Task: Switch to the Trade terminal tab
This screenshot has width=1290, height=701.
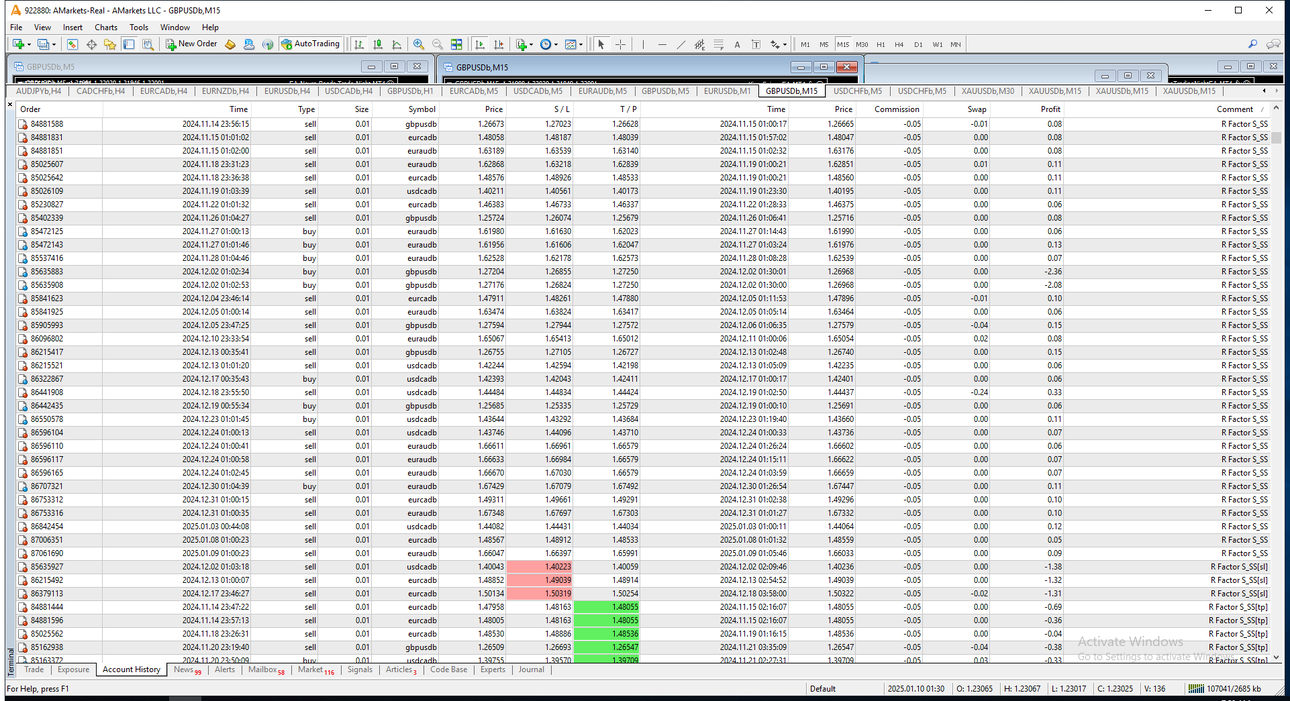Action: click(x=34, y=669)
